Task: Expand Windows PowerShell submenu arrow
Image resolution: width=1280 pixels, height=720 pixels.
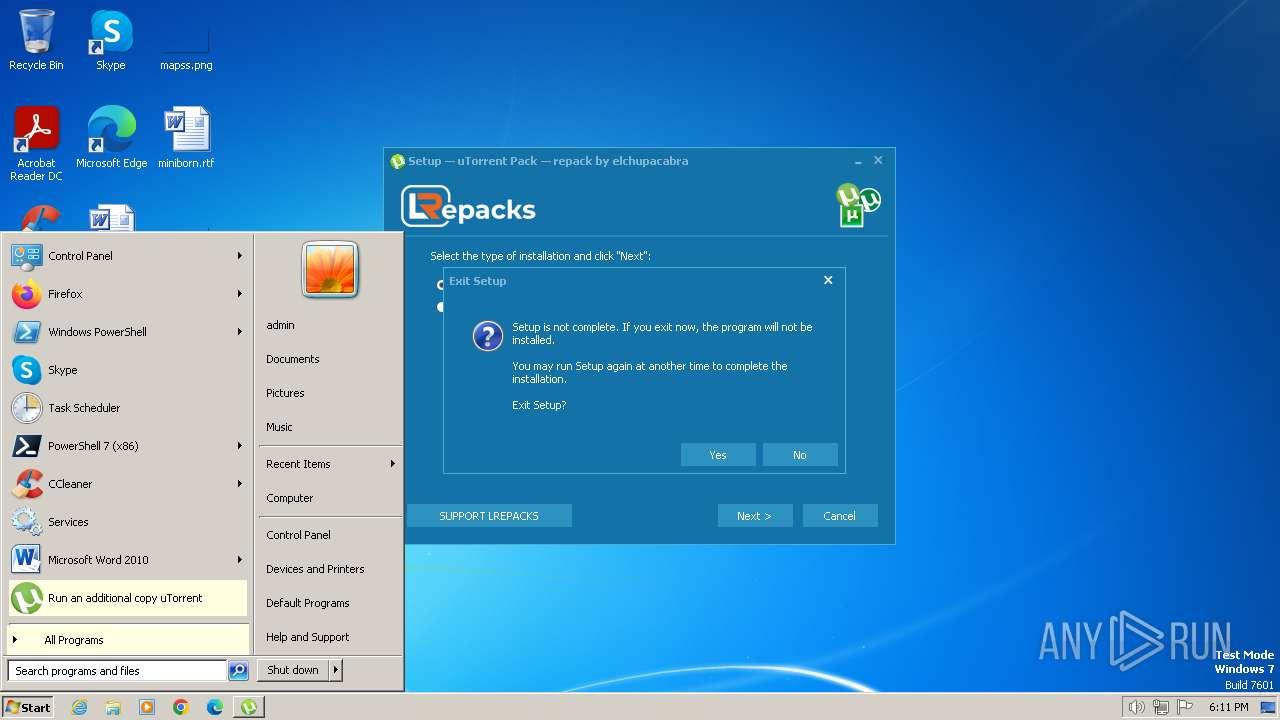Action: tap(240, 332)
